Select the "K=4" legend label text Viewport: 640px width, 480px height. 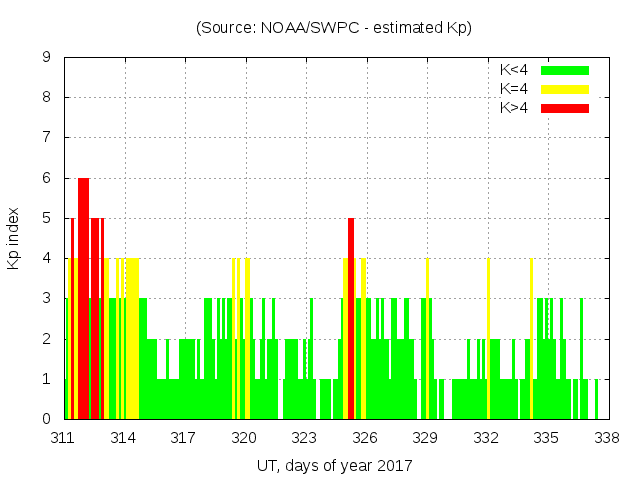515,89
